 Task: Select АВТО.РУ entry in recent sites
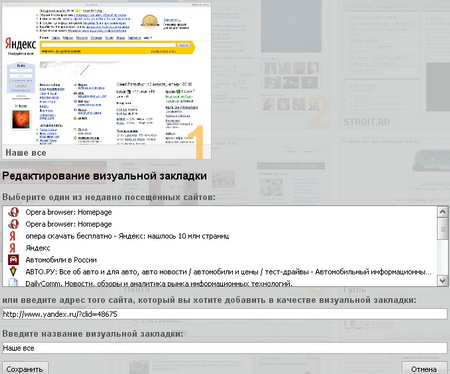coord(228,272)
